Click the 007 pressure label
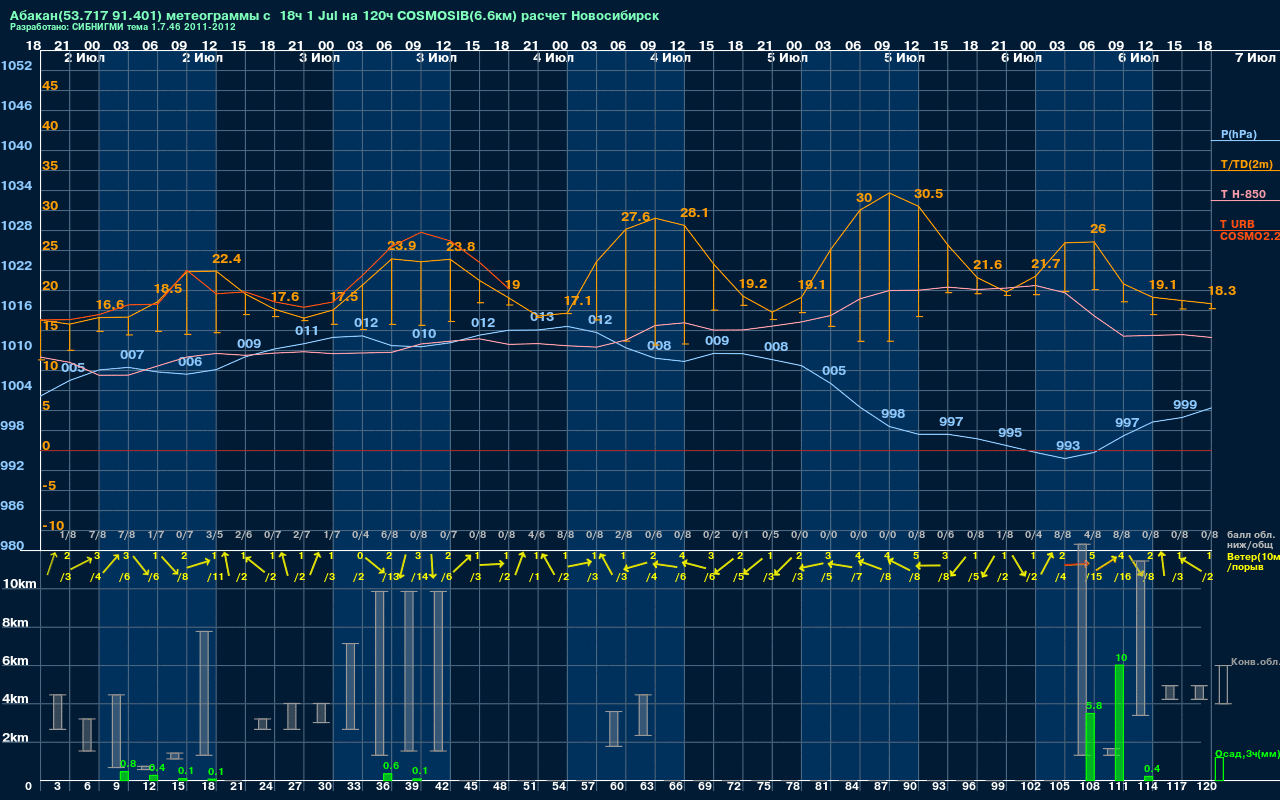Screen dimensions: 1280x800 (132, 355)
